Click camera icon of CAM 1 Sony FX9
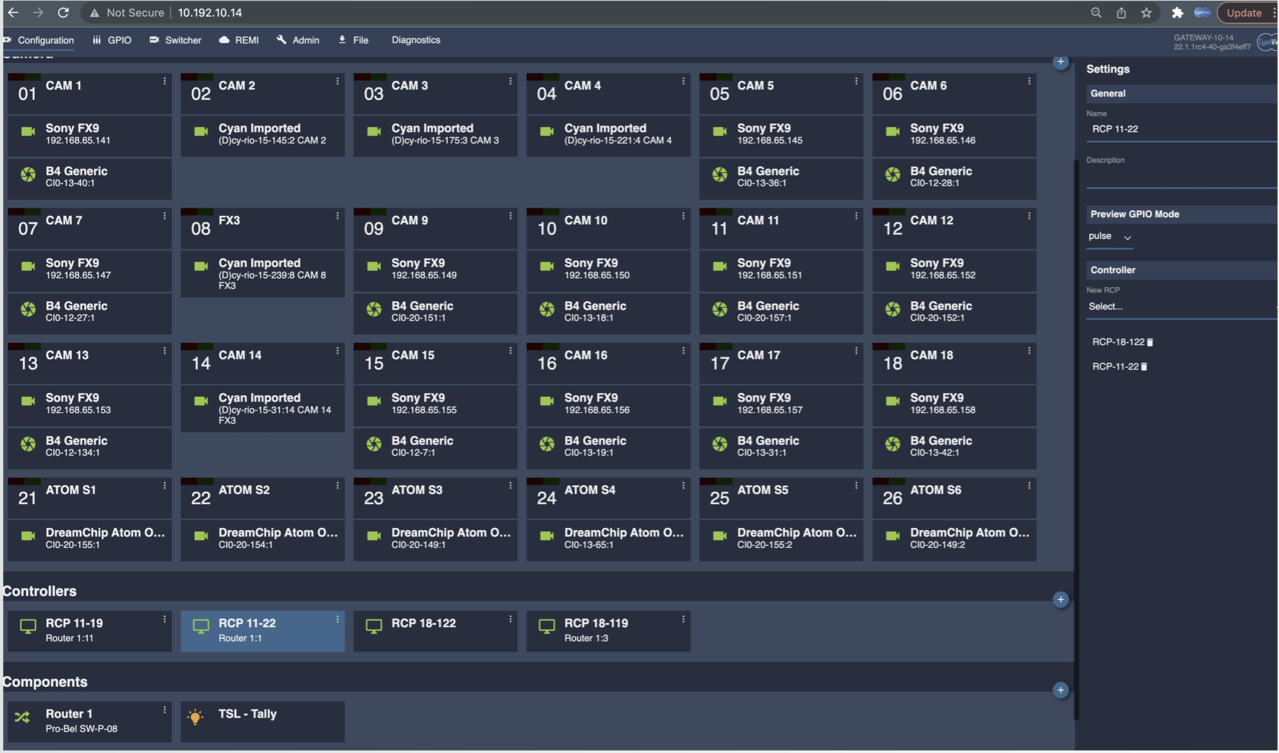Image resolution: width=1279 pixels, height=753 pixels. point(28,132)
